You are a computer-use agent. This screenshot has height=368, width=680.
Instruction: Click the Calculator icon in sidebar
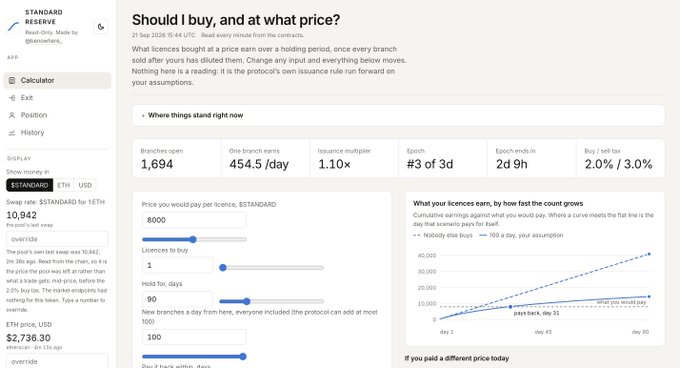(x=12, y=81)
